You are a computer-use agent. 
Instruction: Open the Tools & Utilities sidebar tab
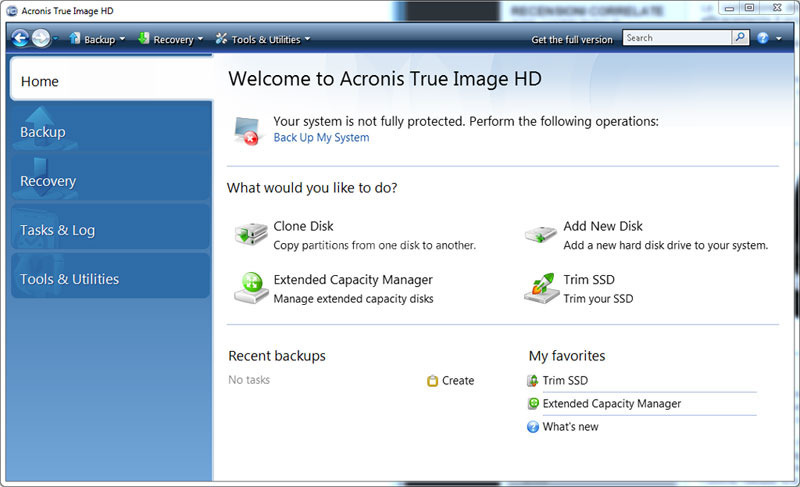click(x=111, y=275)
